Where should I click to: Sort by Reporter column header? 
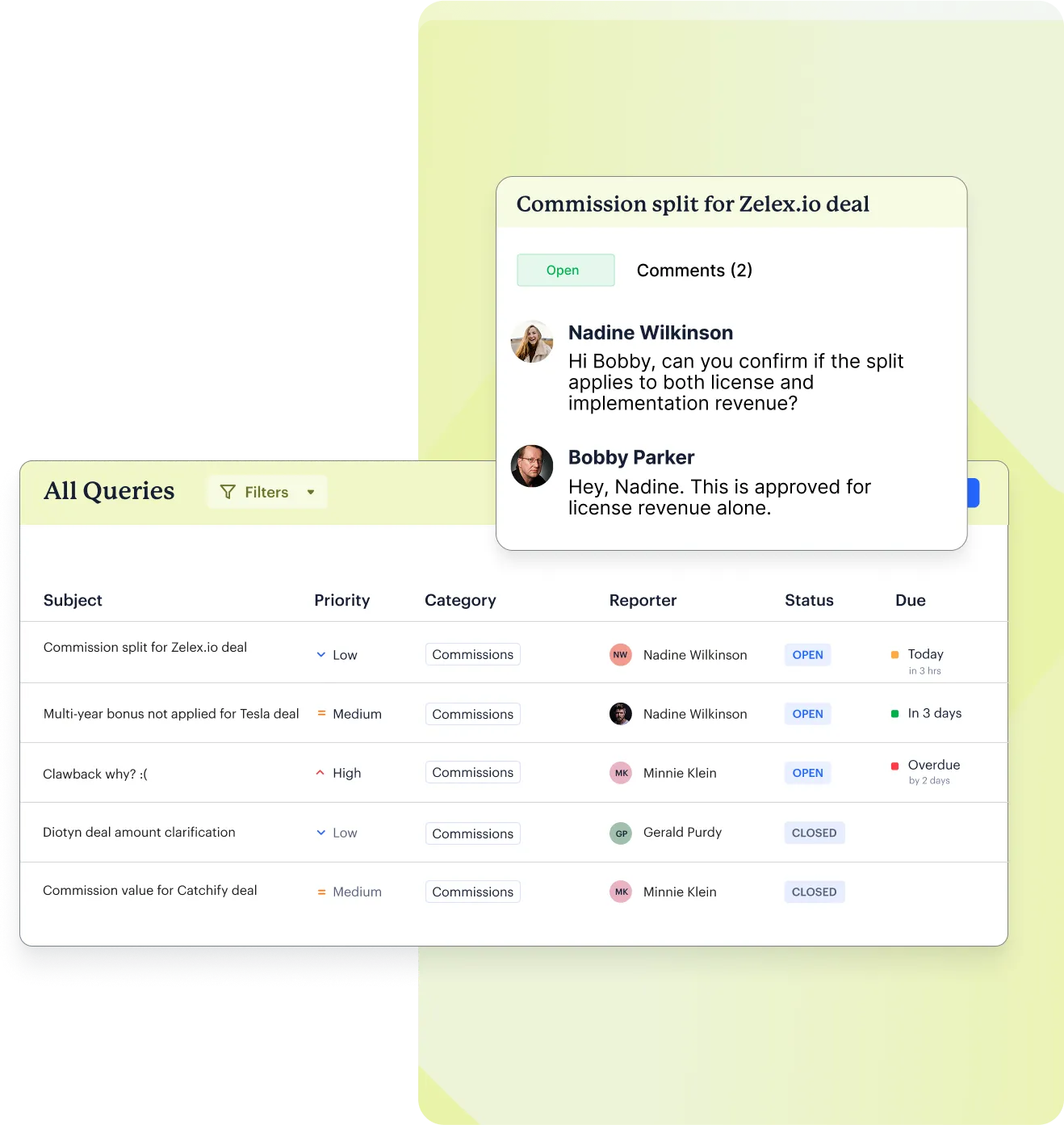click(x=643, y=600)
